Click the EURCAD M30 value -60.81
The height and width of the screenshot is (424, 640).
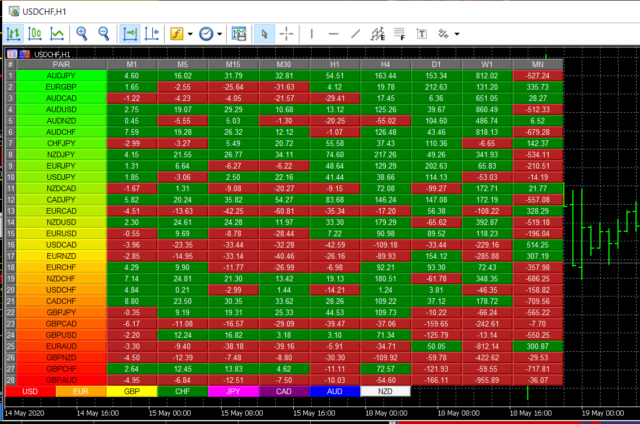point(284,211)
